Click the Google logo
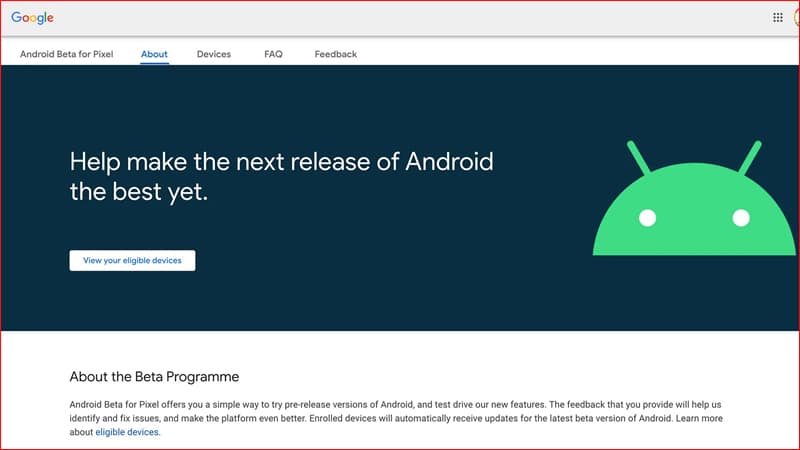Screen dimensions: 800x450 [x=32, y=18]
